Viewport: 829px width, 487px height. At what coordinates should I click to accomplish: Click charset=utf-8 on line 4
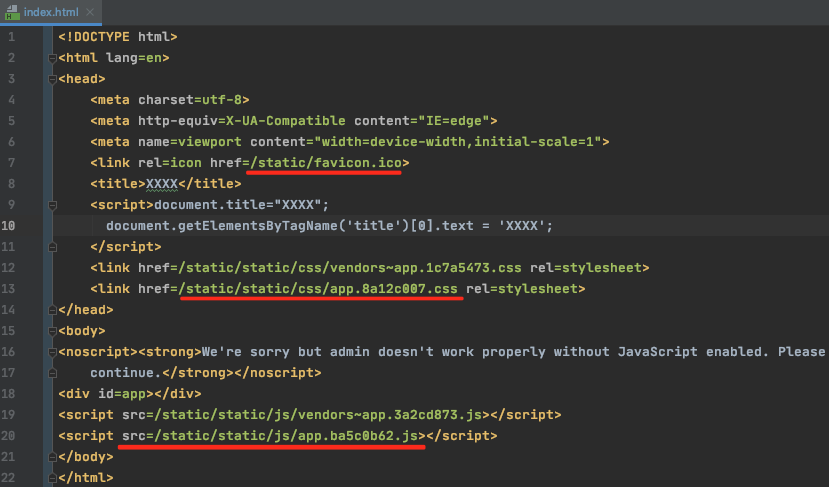pyautogui.click(x=190, y=99)
